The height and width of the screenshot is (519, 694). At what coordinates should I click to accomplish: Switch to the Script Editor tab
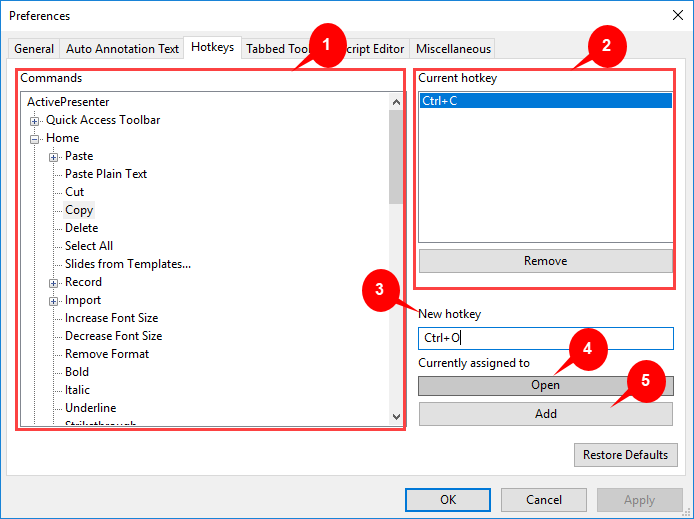375,49
